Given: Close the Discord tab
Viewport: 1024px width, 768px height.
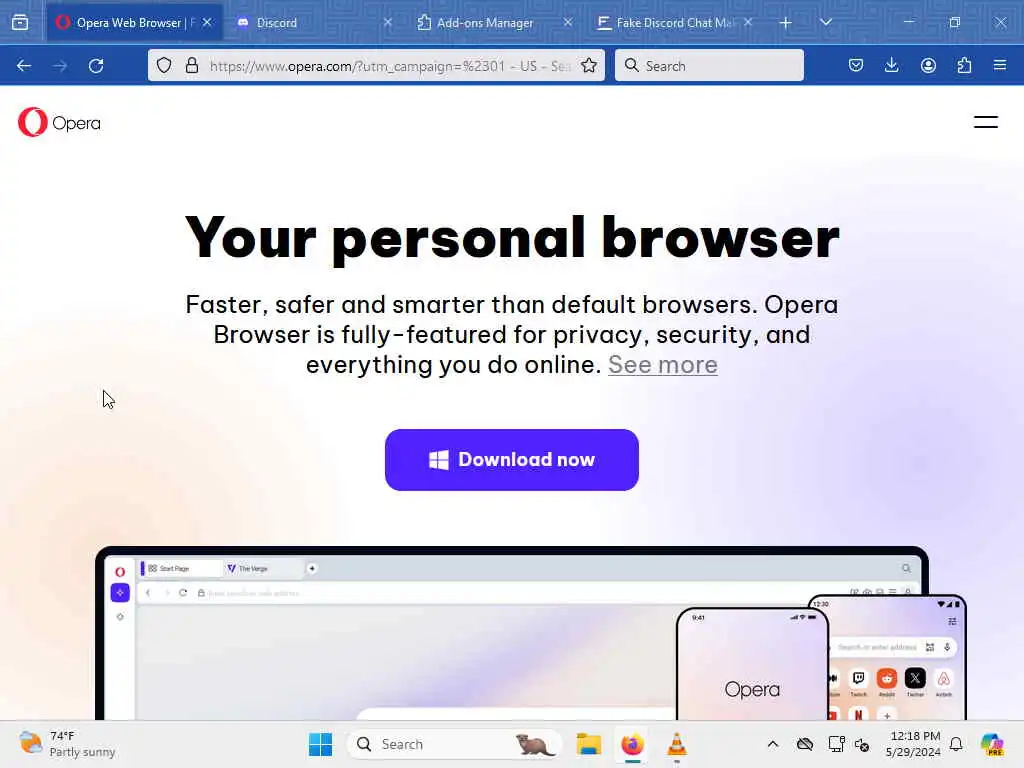Looking at the screenshot, I should tap(387, 22).
